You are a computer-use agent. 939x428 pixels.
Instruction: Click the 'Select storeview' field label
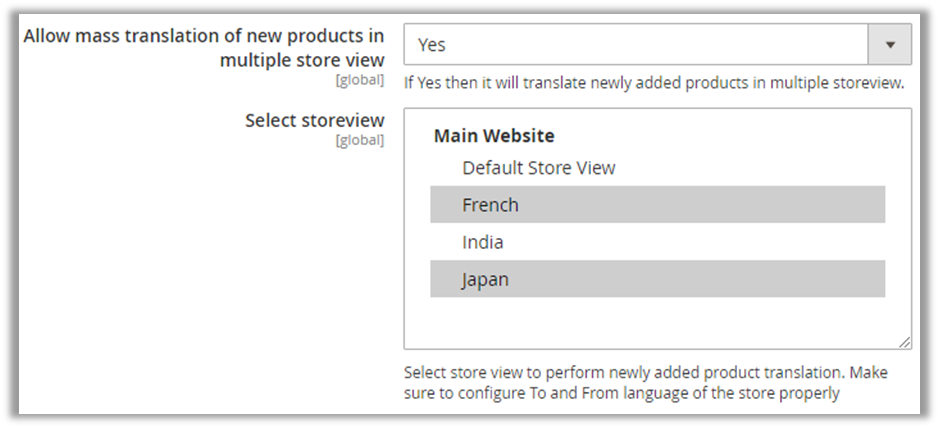coord(314,120)
